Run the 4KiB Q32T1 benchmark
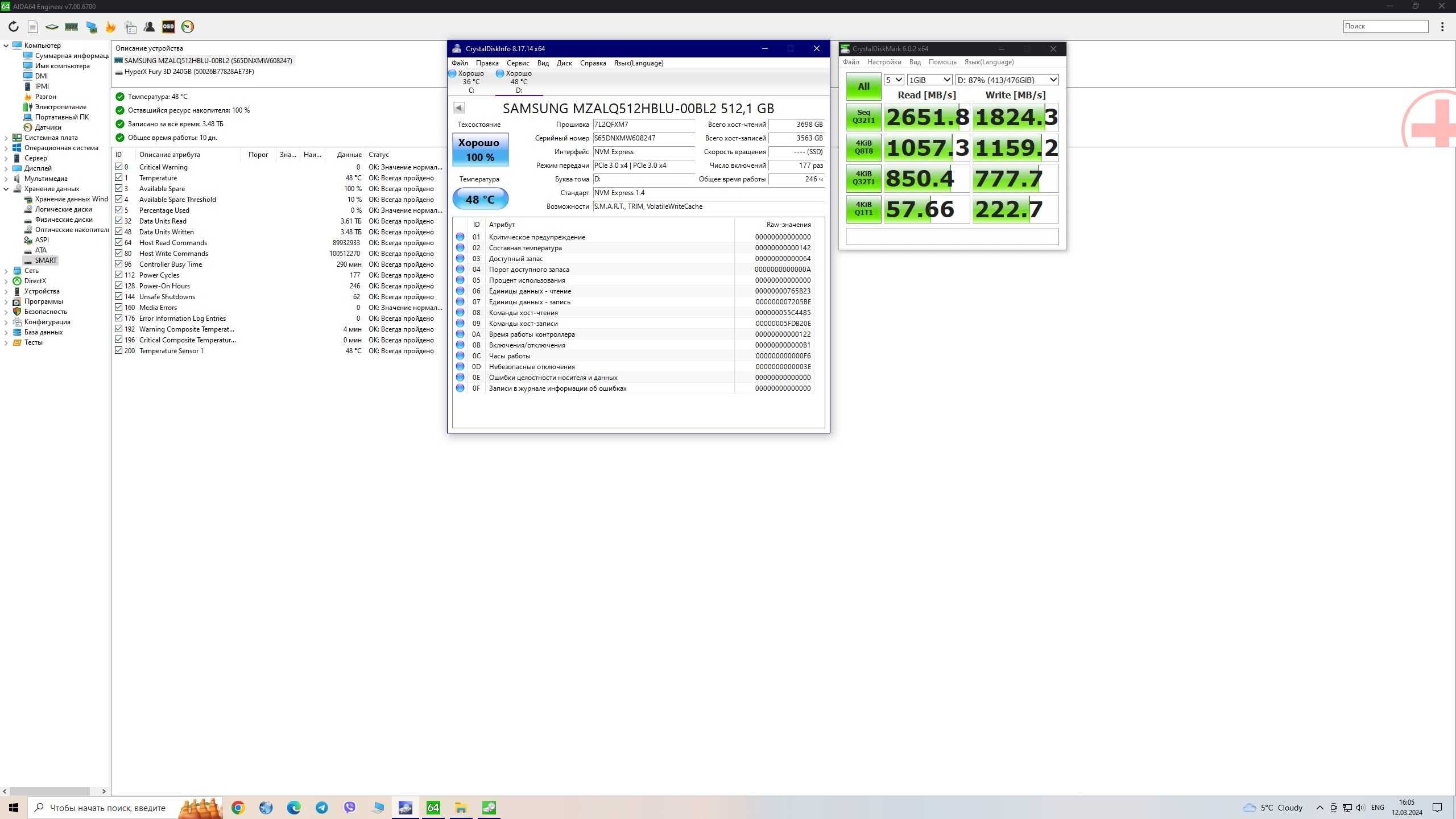The width and height of the screenshot is (1456, 819). 863,178
